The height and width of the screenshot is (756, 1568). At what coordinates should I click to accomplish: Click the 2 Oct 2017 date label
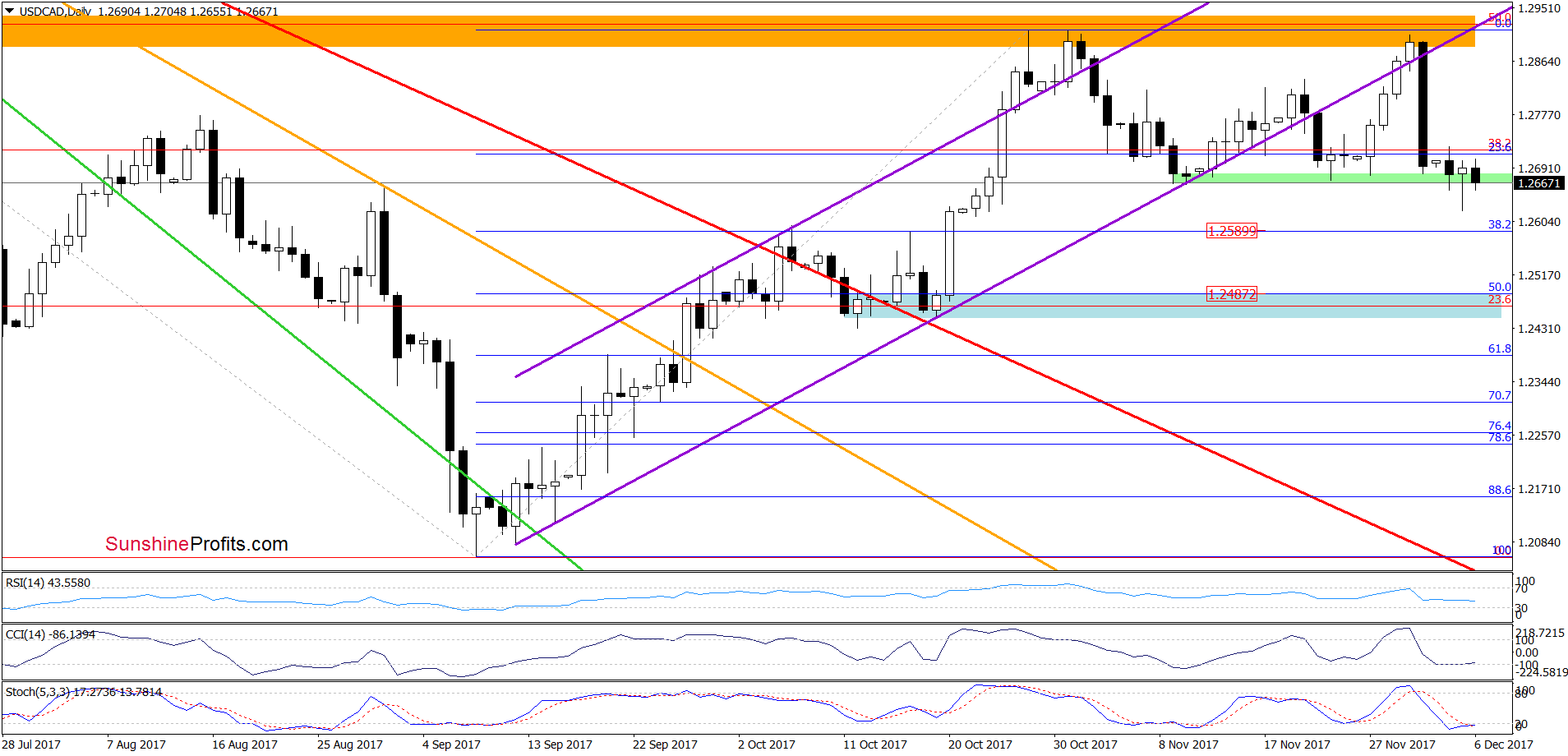767,744
